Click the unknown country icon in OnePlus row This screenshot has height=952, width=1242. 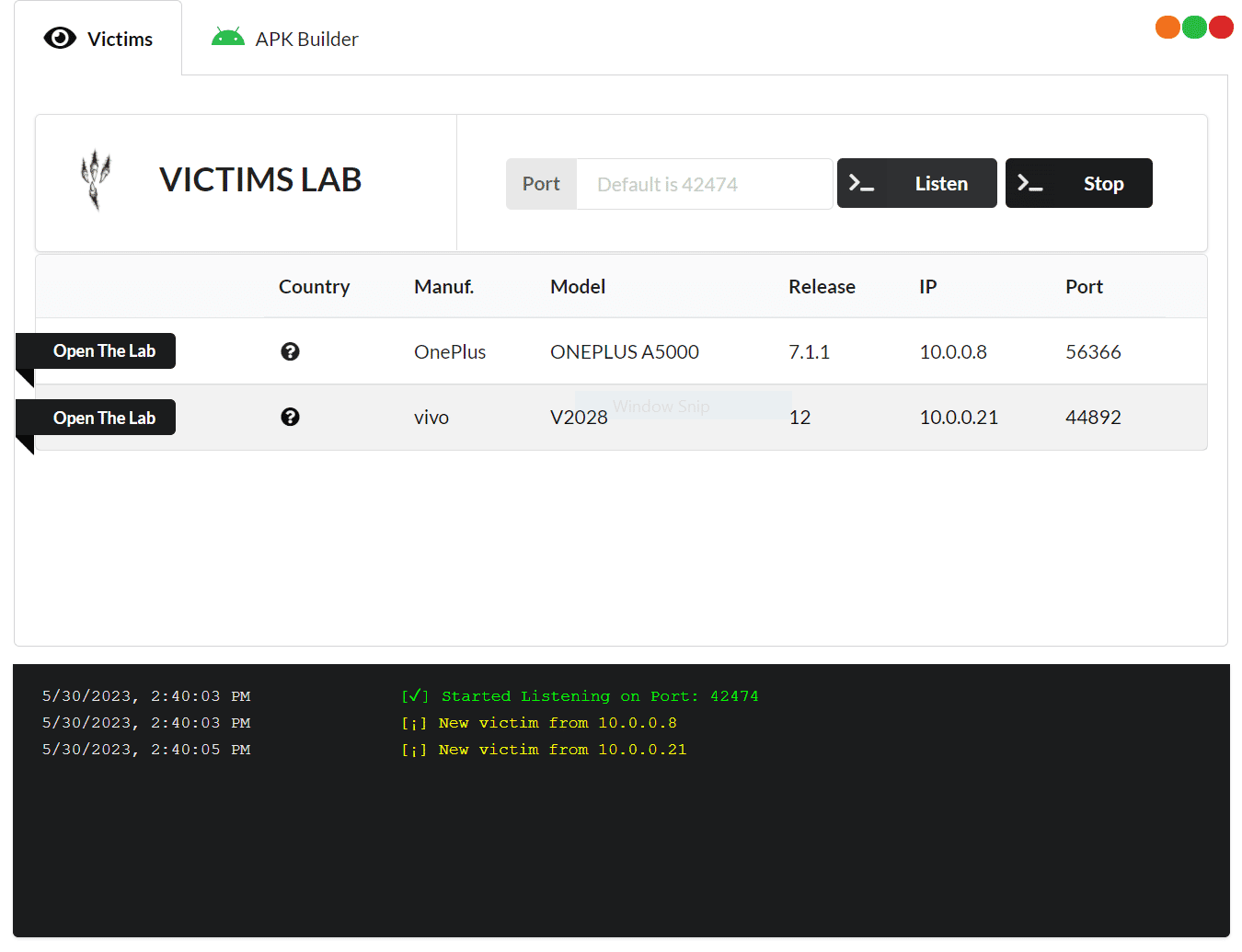pos(290,351)
